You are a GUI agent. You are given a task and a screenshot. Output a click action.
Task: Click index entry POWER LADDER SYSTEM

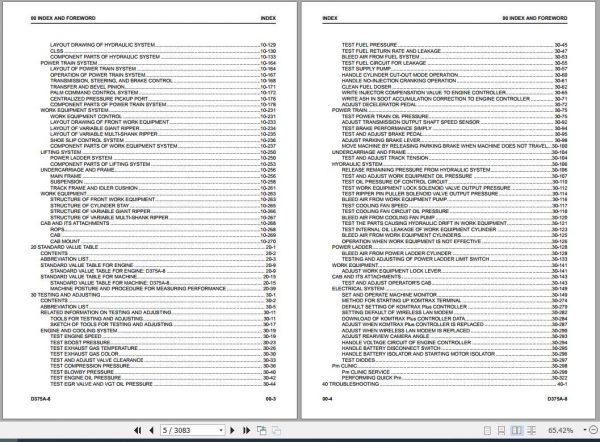tap(81, 158)
